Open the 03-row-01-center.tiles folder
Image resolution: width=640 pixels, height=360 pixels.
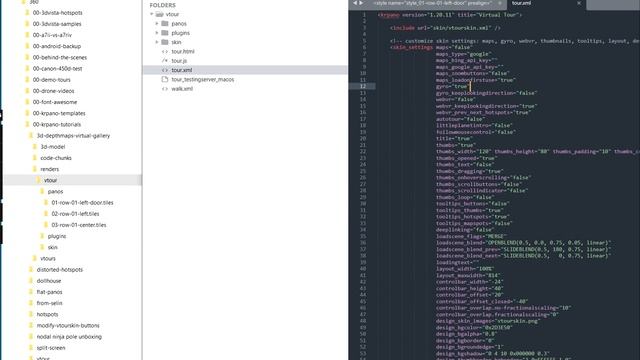[x=79, y=225]
